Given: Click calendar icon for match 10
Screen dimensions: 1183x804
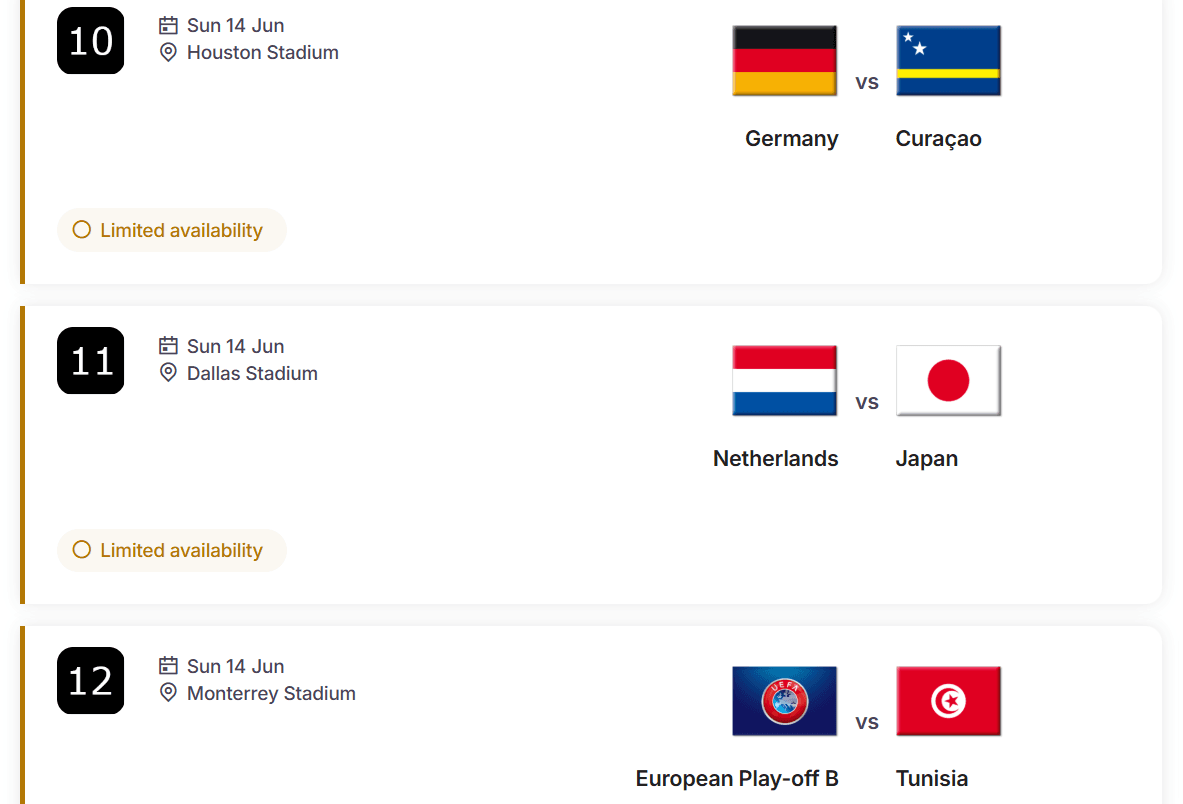Looking at the screenshot, I should 168,25.
